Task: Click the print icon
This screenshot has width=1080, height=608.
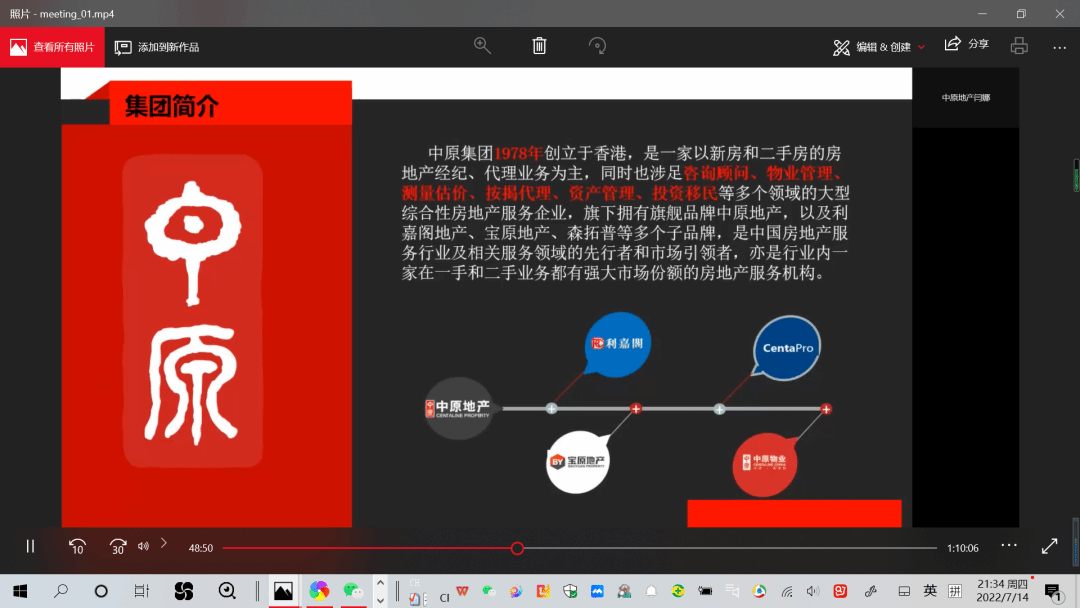Action: [x=1019, y=46]
